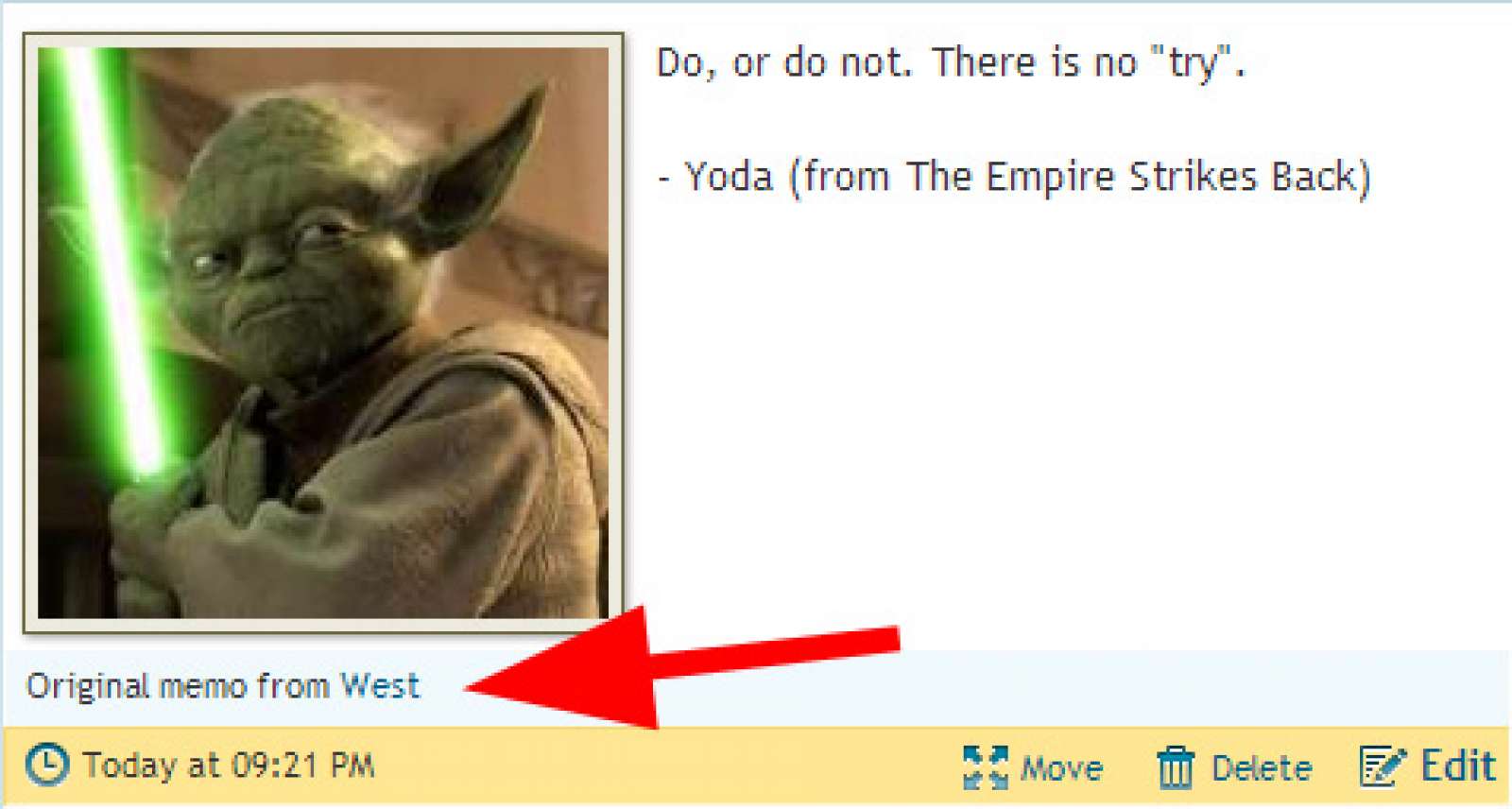Follow the West author link
The height and width of the screenshot is (809, 1512).
[x=380, y=685]
